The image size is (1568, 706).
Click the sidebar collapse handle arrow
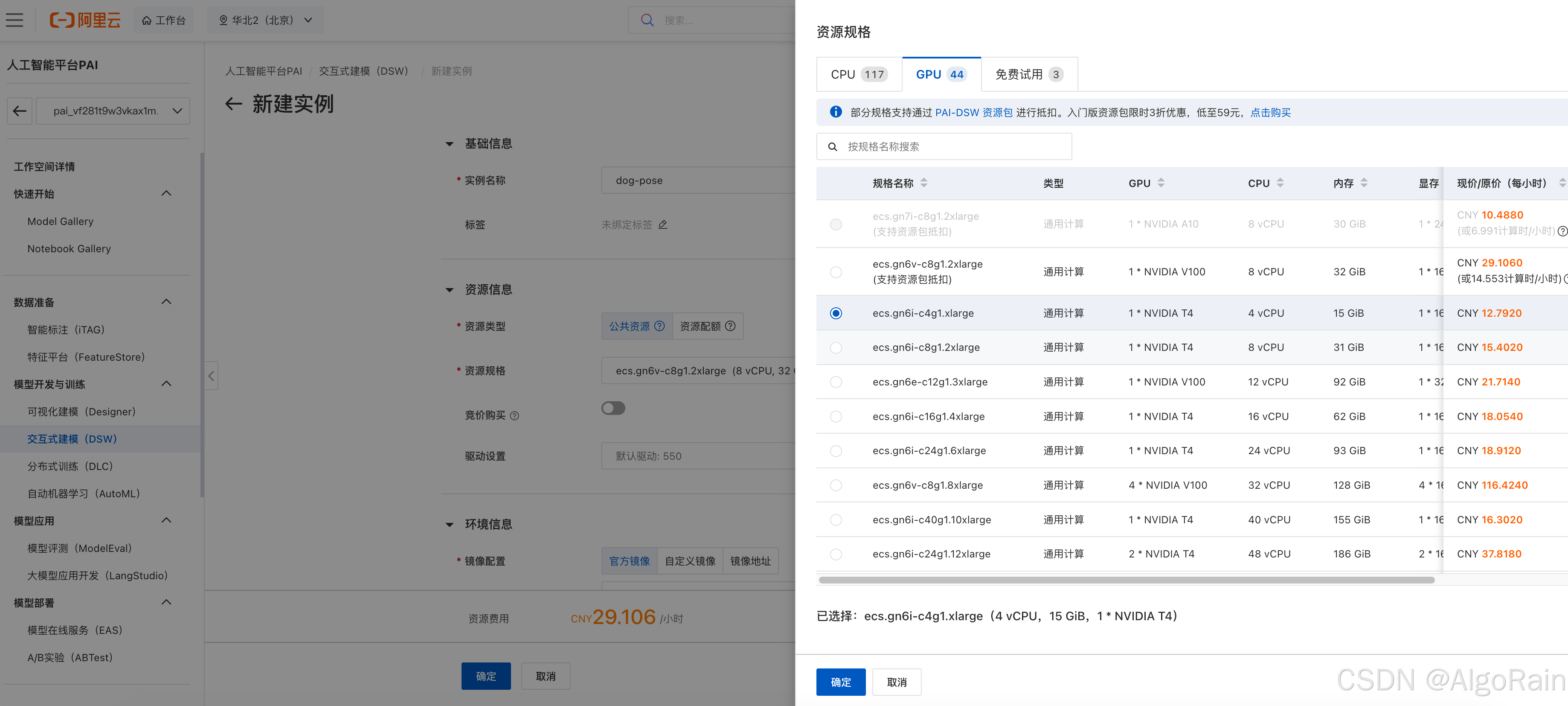click(211, 376)
